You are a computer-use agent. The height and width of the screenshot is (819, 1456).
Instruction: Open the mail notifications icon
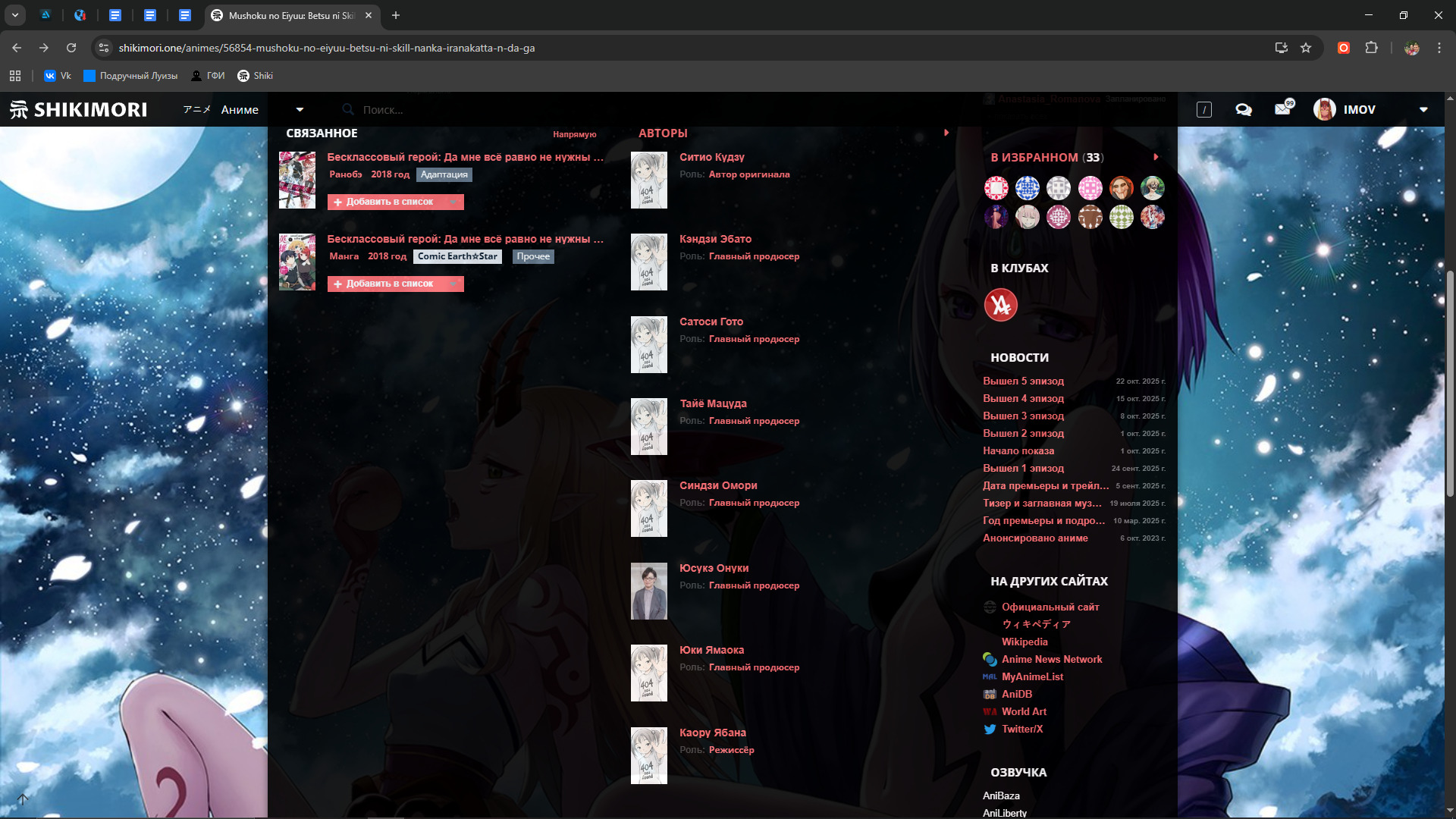pos(1282,109)
